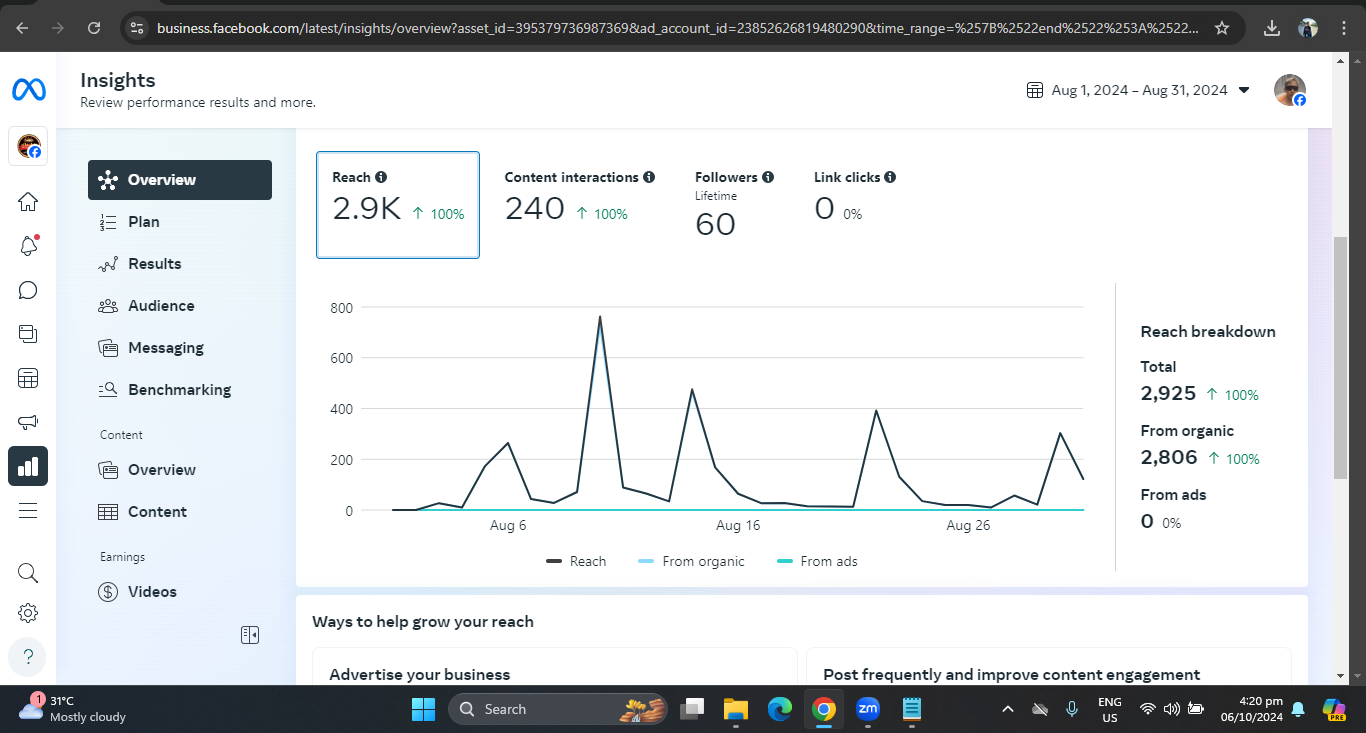Open Chrome profile avatar in toolbar
The height and width of the screenshot is (733, 1366).
pyautogui.click(x=1308, y=28)
